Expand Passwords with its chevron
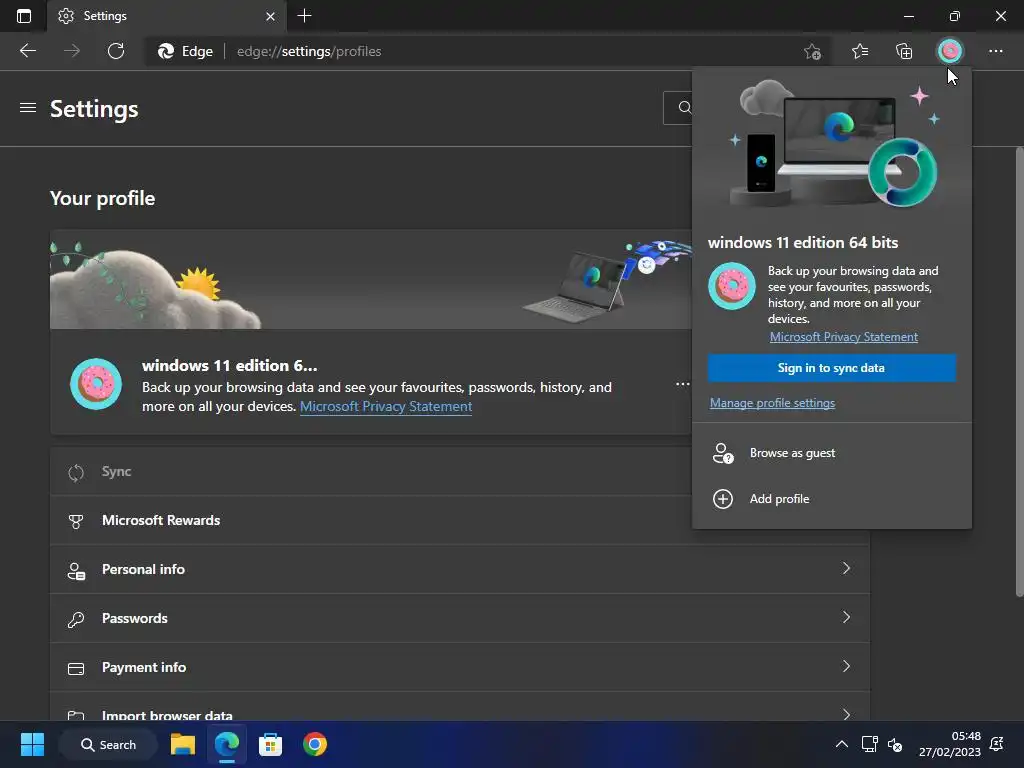 tap(846, 617)
